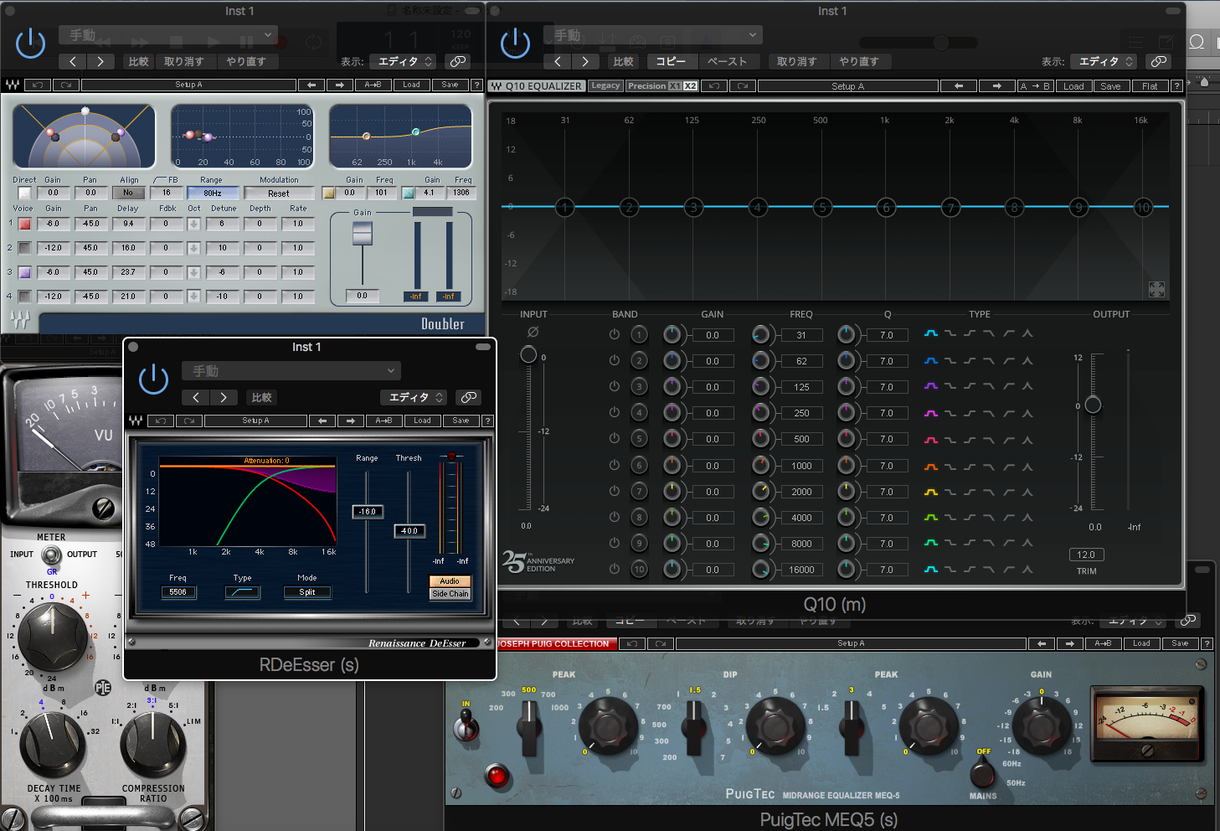Open the help question mark in Doubler
Viewport: 1220px width, 831px height.
click(x=477, y=85)
